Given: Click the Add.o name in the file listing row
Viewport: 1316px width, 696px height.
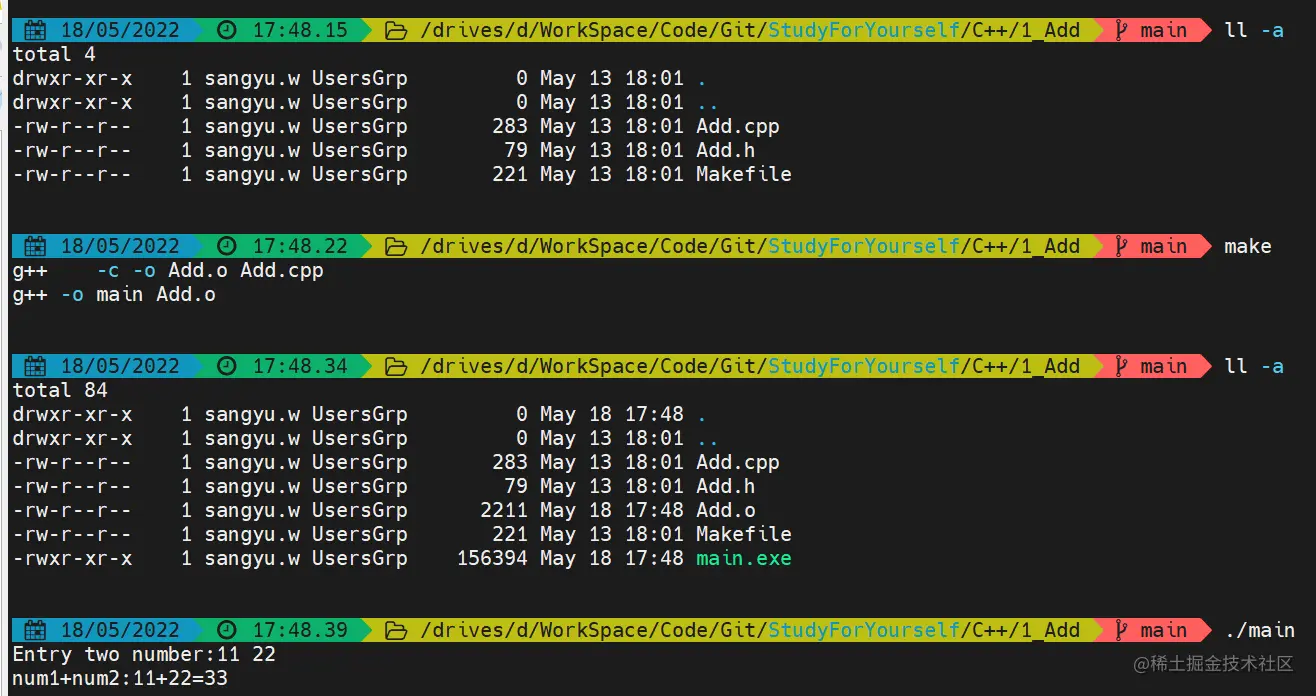Looking at the screenshot, I should click(x=726, y=510).
